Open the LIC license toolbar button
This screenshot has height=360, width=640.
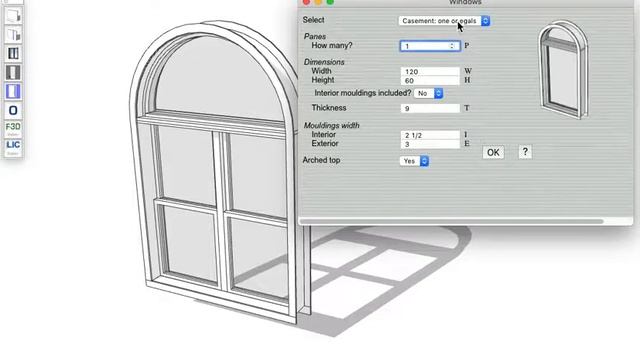[x=13, y=147]
